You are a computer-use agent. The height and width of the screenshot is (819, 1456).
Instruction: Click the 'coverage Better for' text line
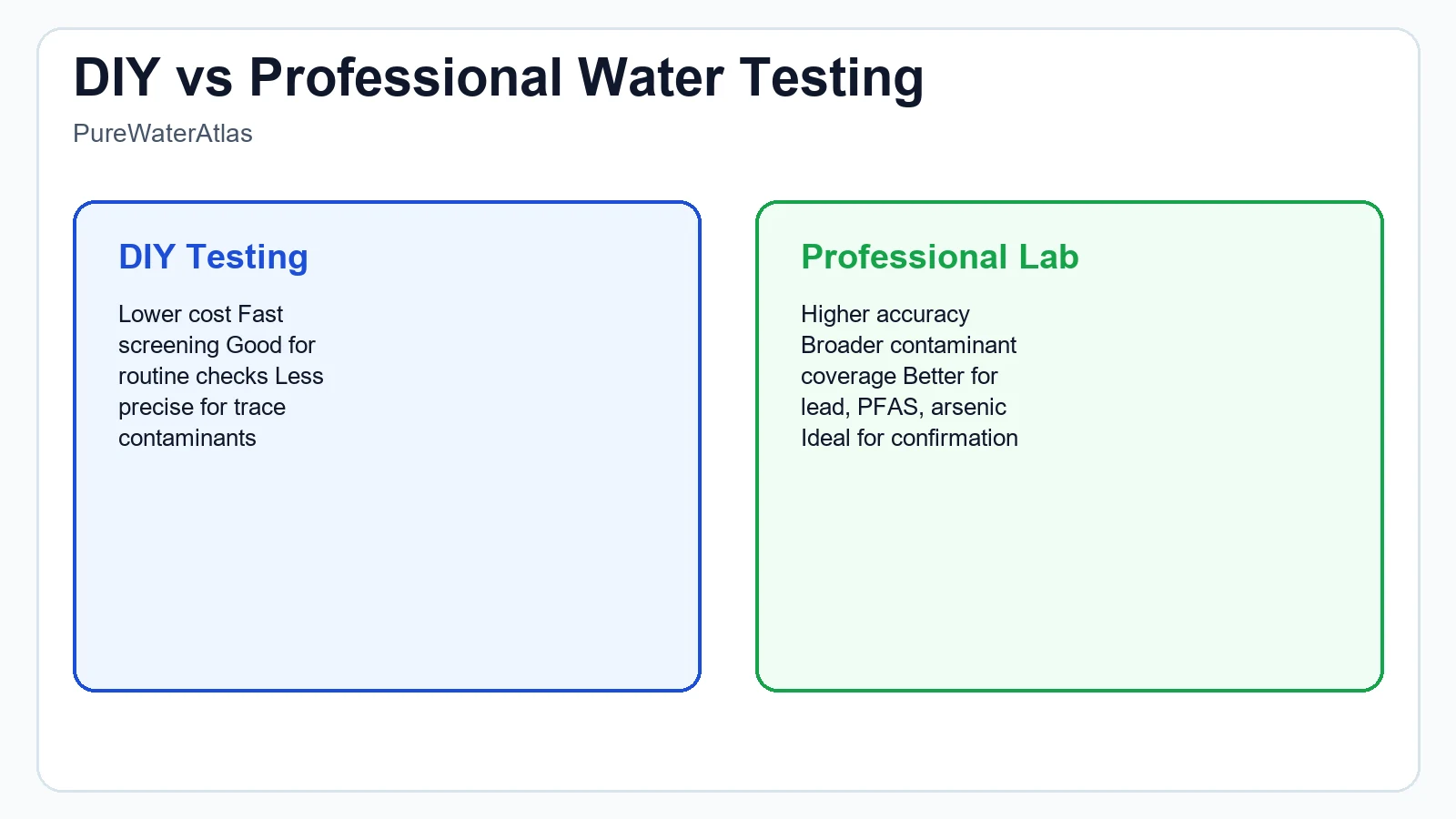click(x=899, y=377)
